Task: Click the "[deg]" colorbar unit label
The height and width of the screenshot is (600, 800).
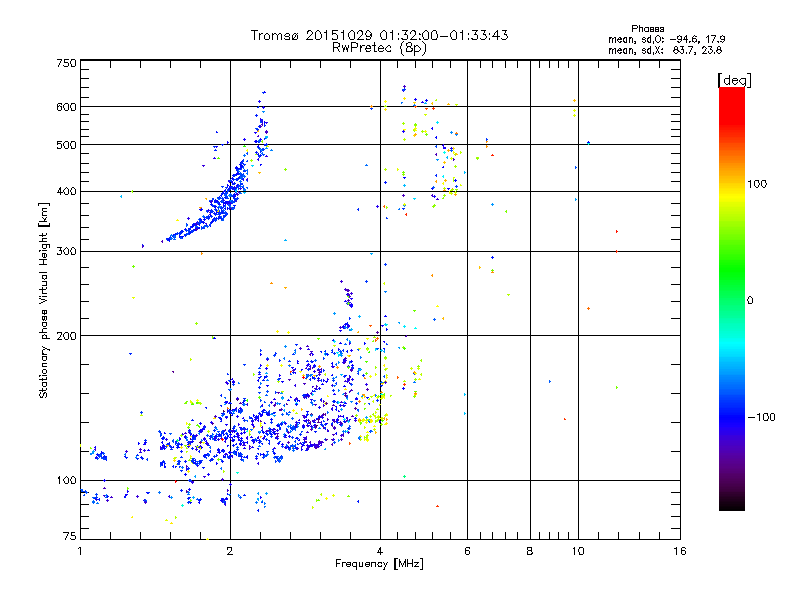Action: click(734, 80)
